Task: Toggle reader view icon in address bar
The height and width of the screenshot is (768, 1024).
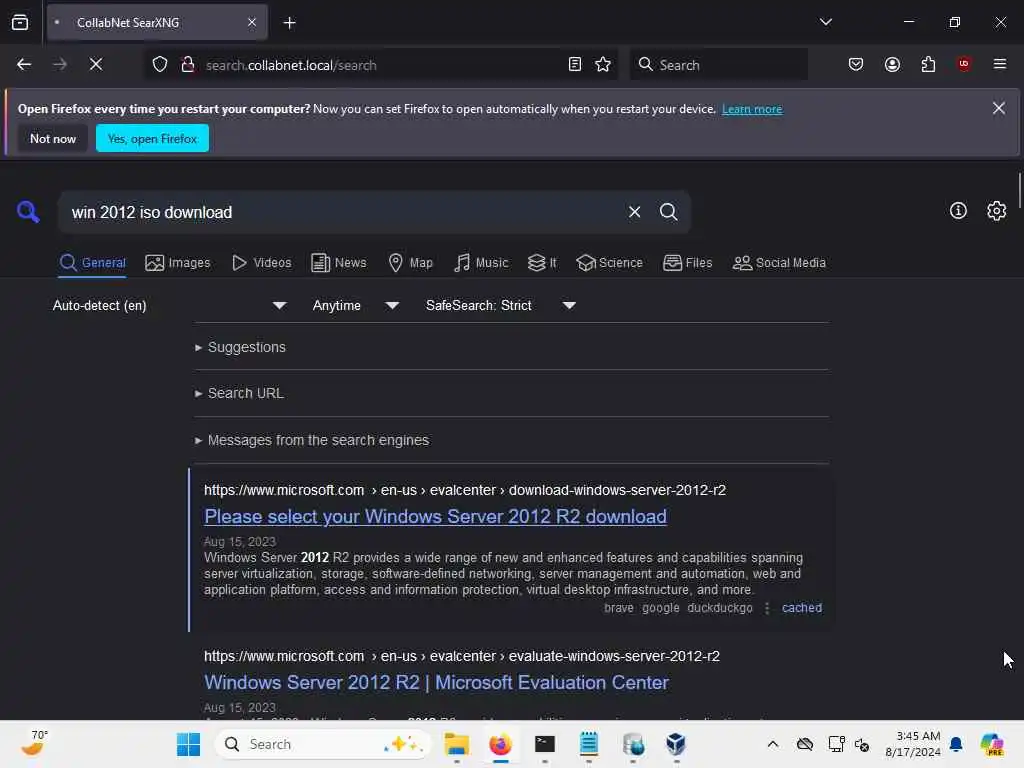Action: tap(575, 65)
